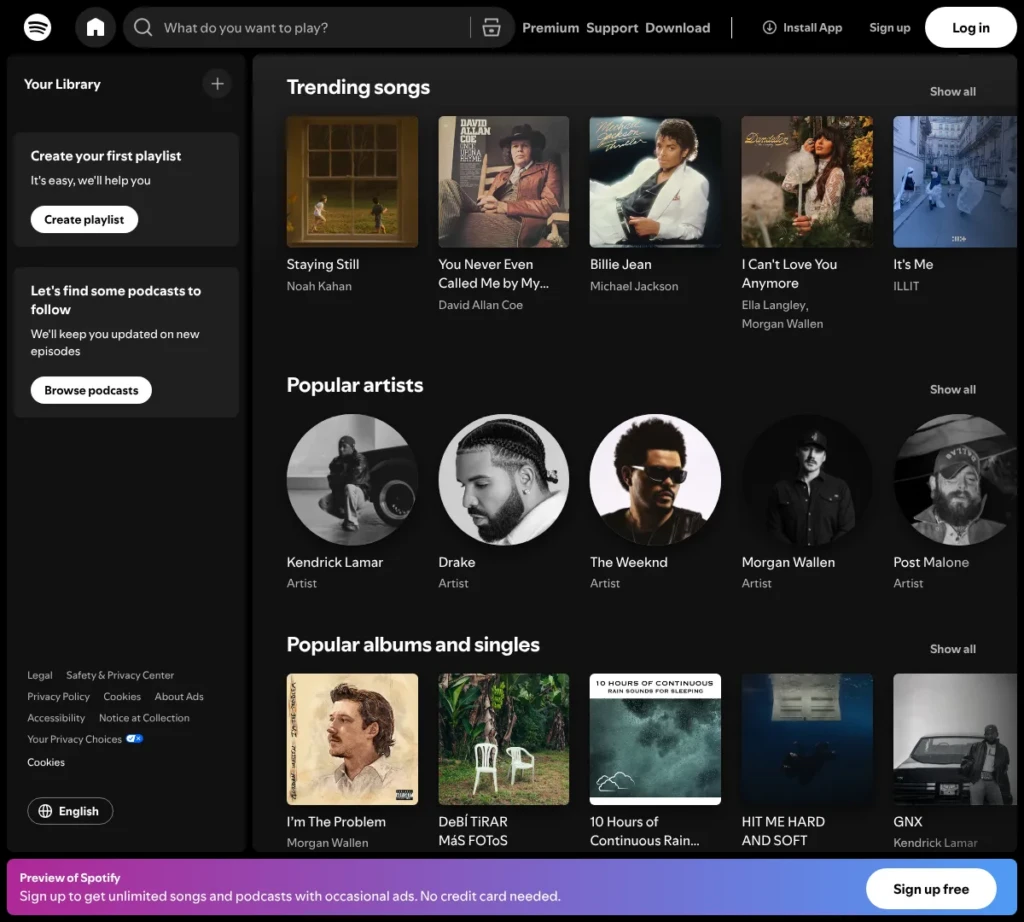Viewport: 1024px width, 922px height.
Task: Click Sign up in the top bar
Action: click(889, 27)
